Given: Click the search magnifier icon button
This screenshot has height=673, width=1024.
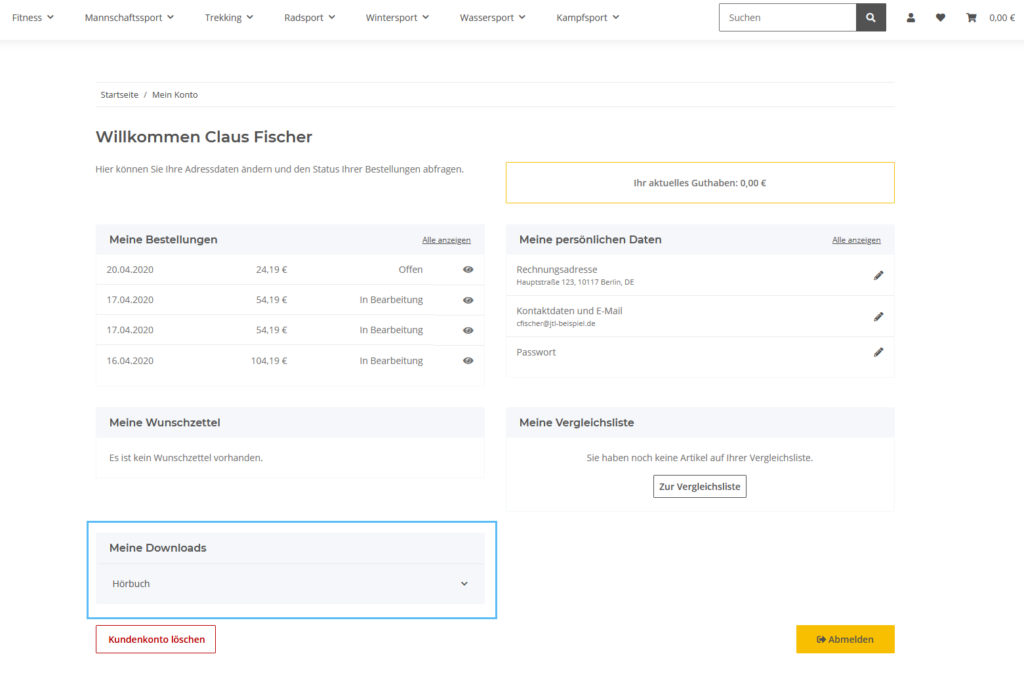Looking at the screenshot, I should (x=870, y=18).
